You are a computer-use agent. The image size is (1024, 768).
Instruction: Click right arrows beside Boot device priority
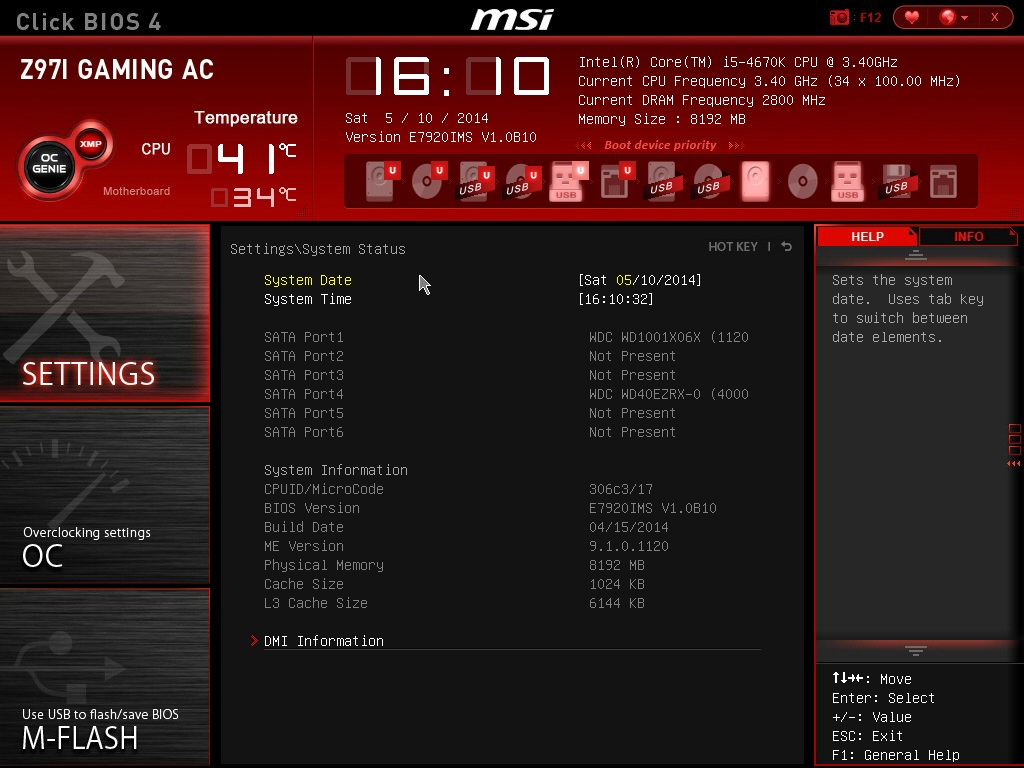click(x=736, y=145)
